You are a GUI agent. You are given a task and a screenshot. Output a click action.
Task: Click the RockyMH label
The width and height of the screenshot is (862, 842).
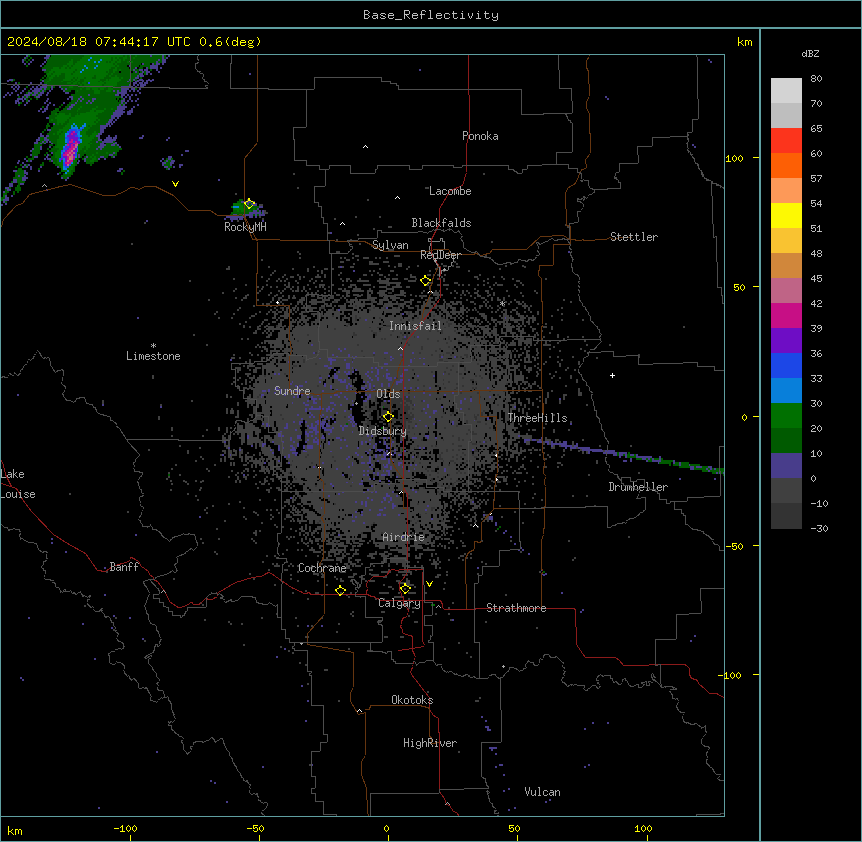point(245,227)
